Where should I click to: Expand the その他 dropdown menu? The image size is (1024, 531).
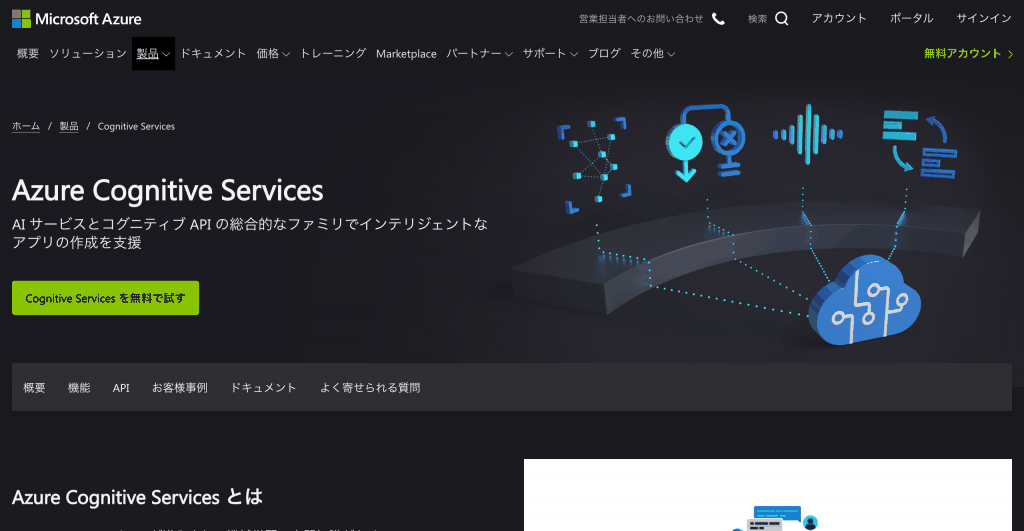(x=652, y=54)
